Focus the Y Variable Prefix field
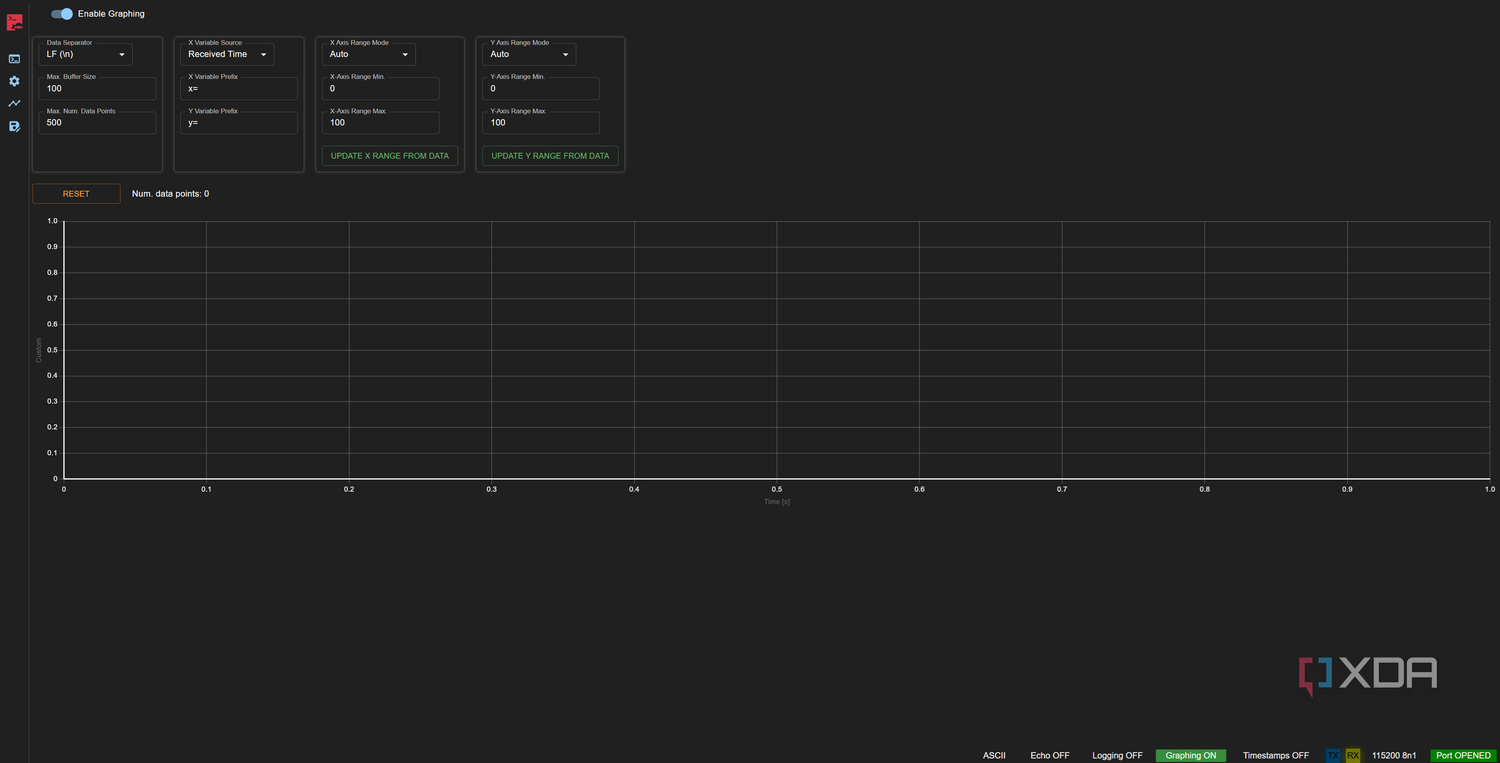The height and width of the screenshot is (763, 1500). point(240,123)
